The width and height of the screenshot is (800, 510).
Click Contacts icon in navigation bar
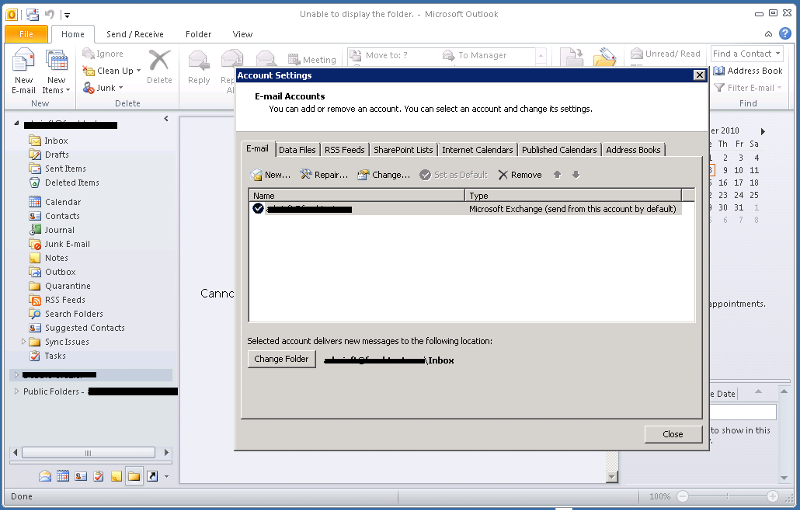coord(81,476)
